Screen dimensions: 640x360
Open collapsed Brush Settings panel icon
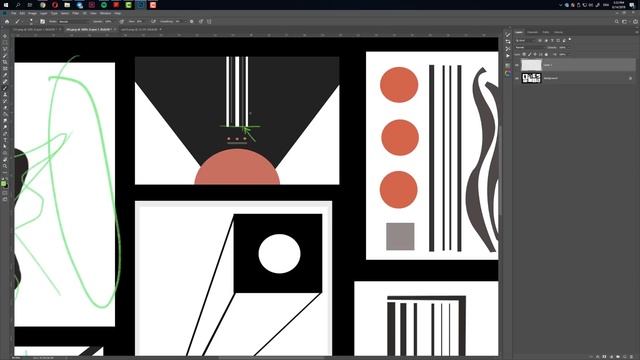pyautogui.click(x=508, y=35)
